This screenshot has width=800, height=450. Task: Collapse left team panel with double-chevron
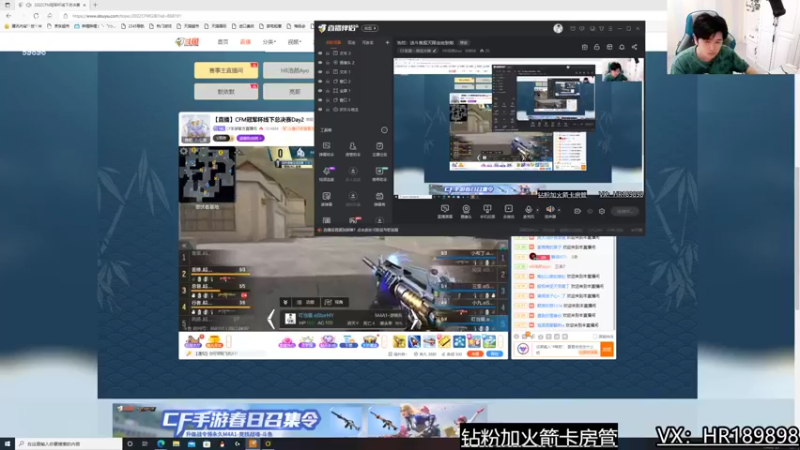[184, 246]
